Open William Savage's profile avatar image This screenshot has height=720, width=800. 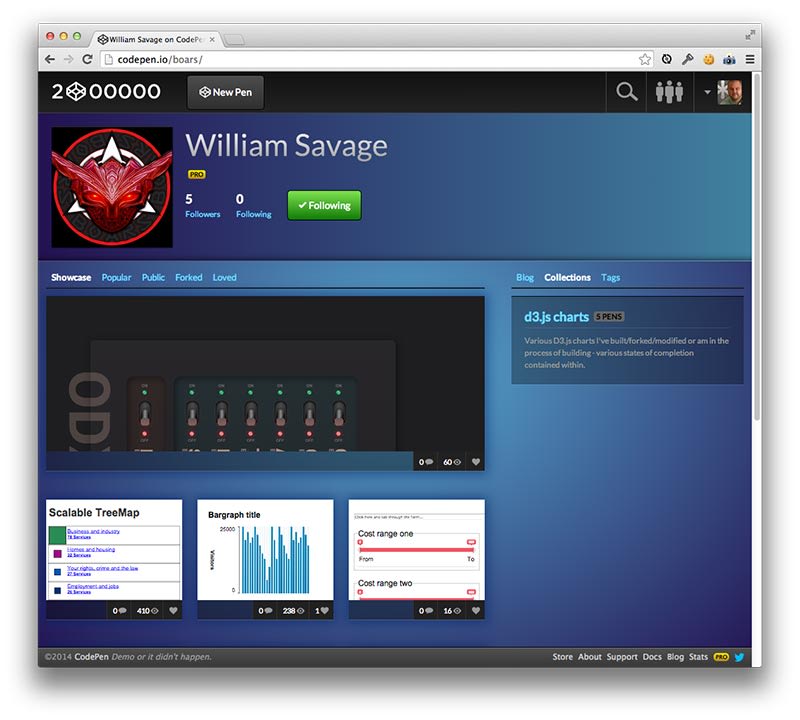coord(112,187)
